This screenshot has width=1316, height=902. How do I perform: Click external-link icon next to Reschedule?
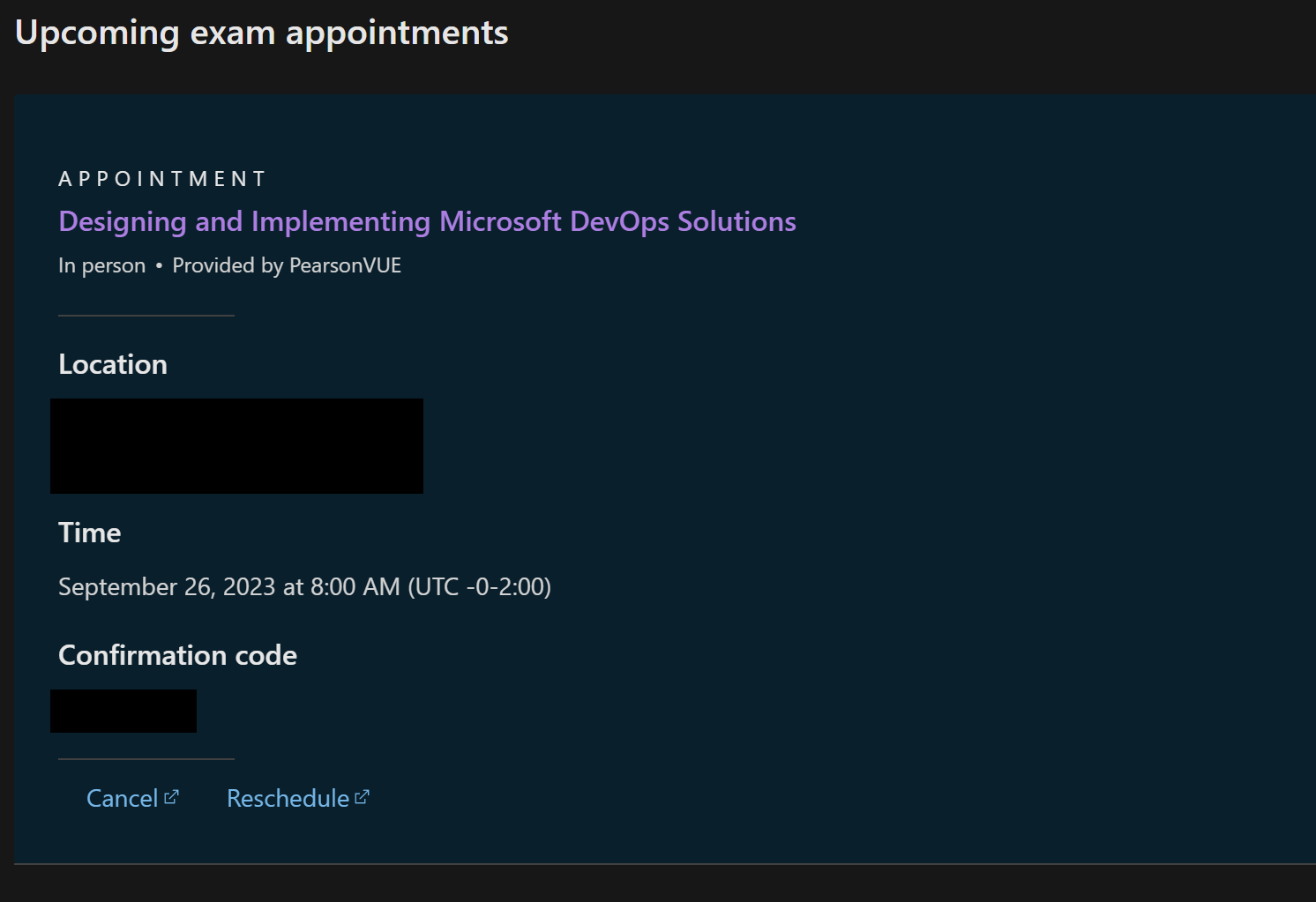pos(362,797)
